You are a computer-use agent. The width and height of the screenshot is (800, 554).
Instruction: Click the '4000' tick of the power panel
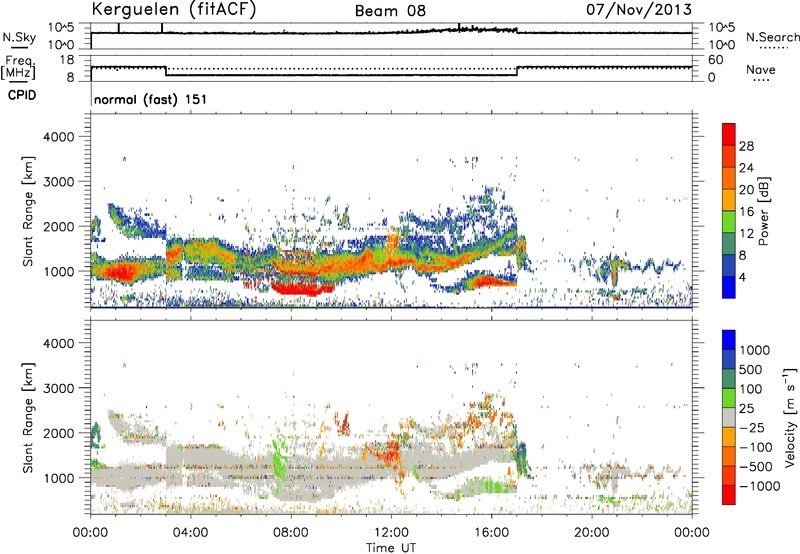click(x=58, y=137)
